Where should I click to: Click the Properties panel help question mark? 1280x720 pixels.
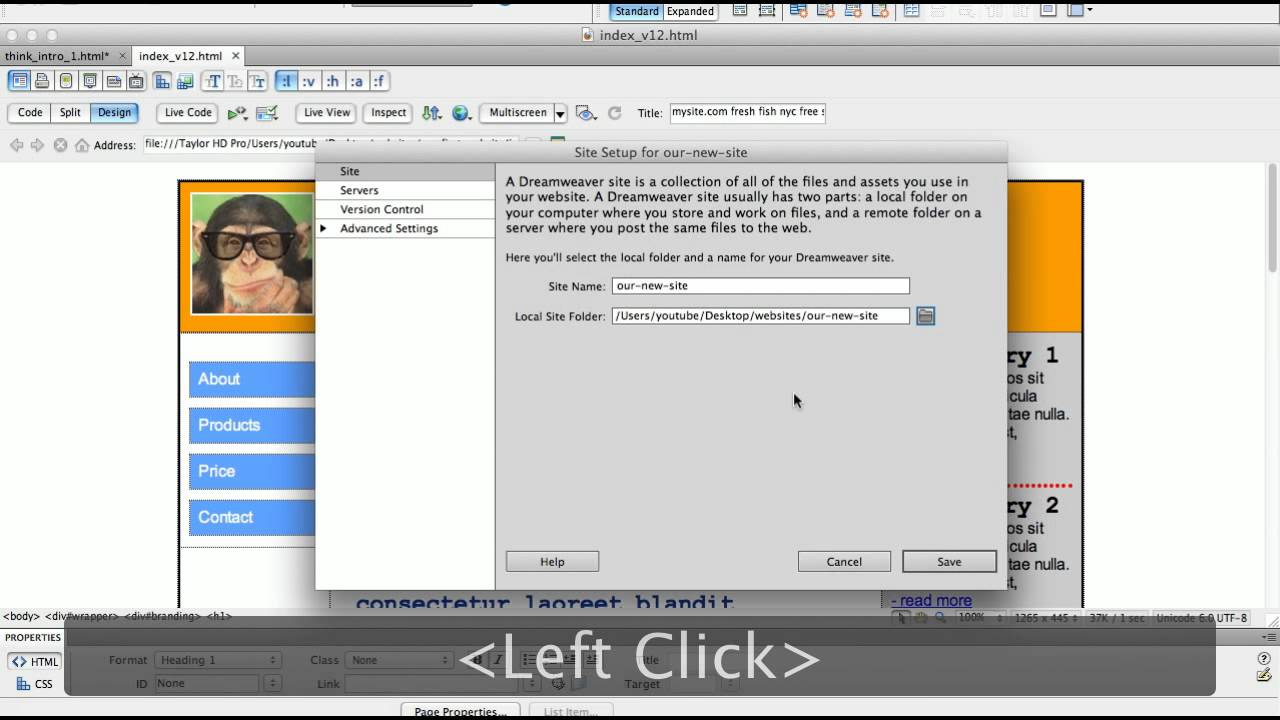click(1264, 659)
